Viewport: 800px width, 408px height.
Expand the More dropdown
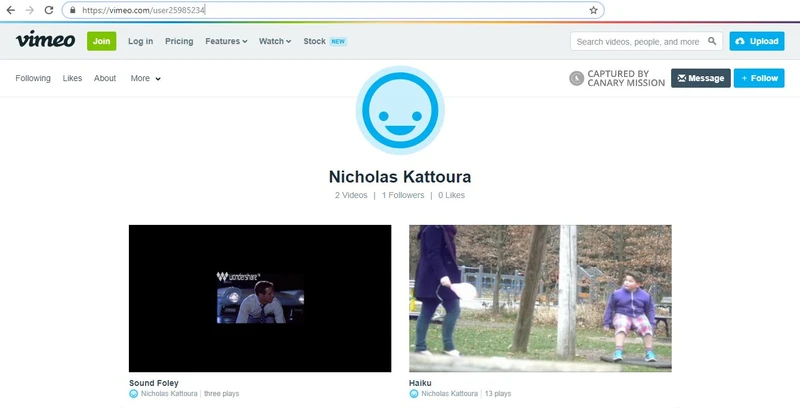145,78
